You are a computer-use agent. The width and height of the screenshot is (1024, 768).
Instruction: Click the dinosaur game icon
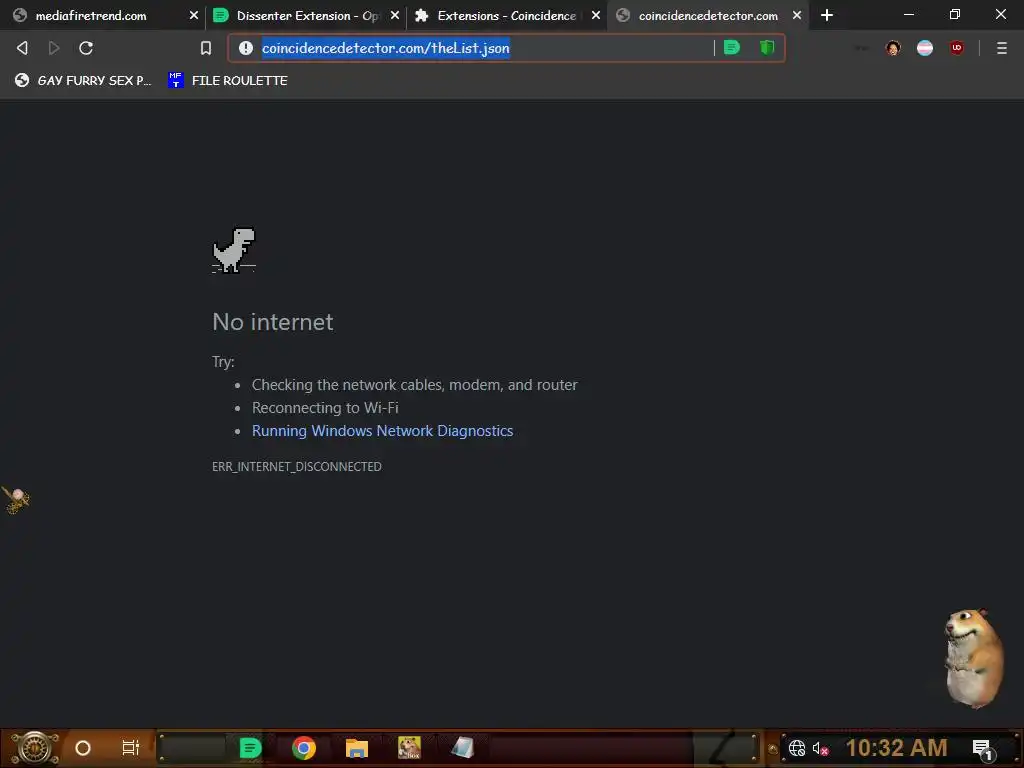234,249
